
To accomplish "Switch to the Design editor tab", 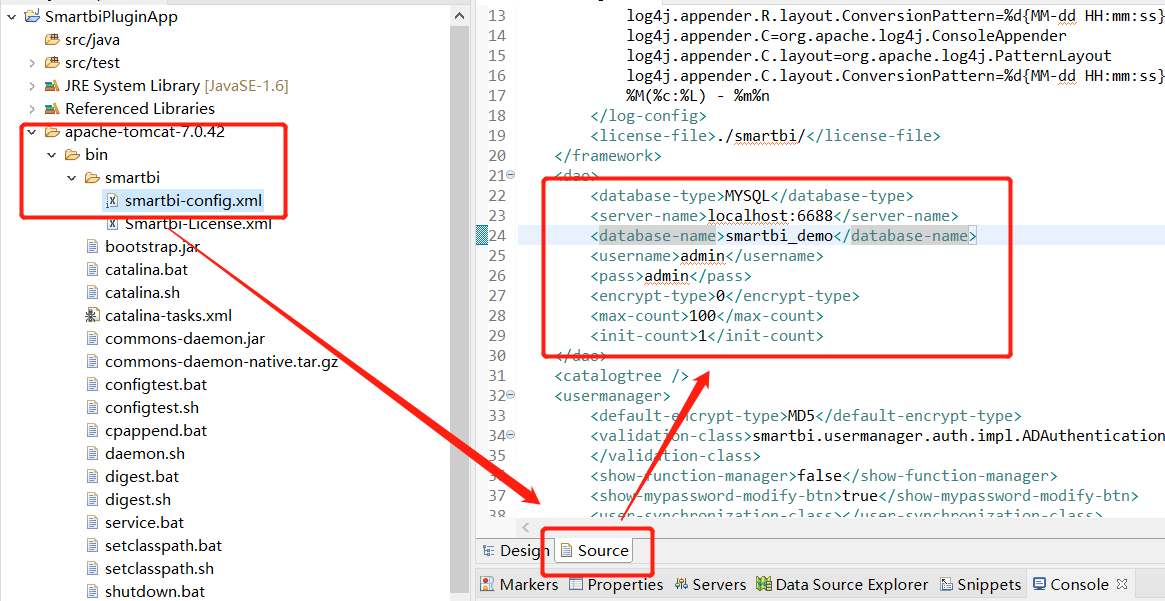I will [x=516, y=550].
